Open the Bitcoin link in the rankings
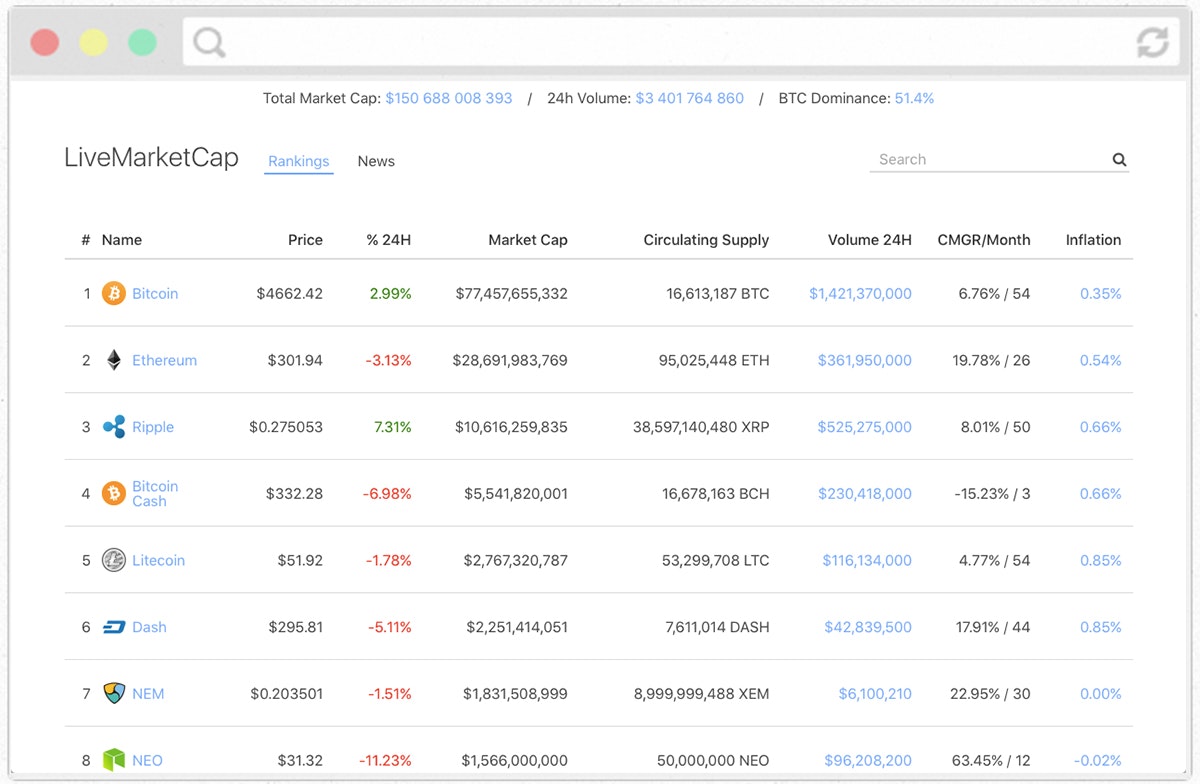This screenshot has width=1200, height=784. click(154, 293)
